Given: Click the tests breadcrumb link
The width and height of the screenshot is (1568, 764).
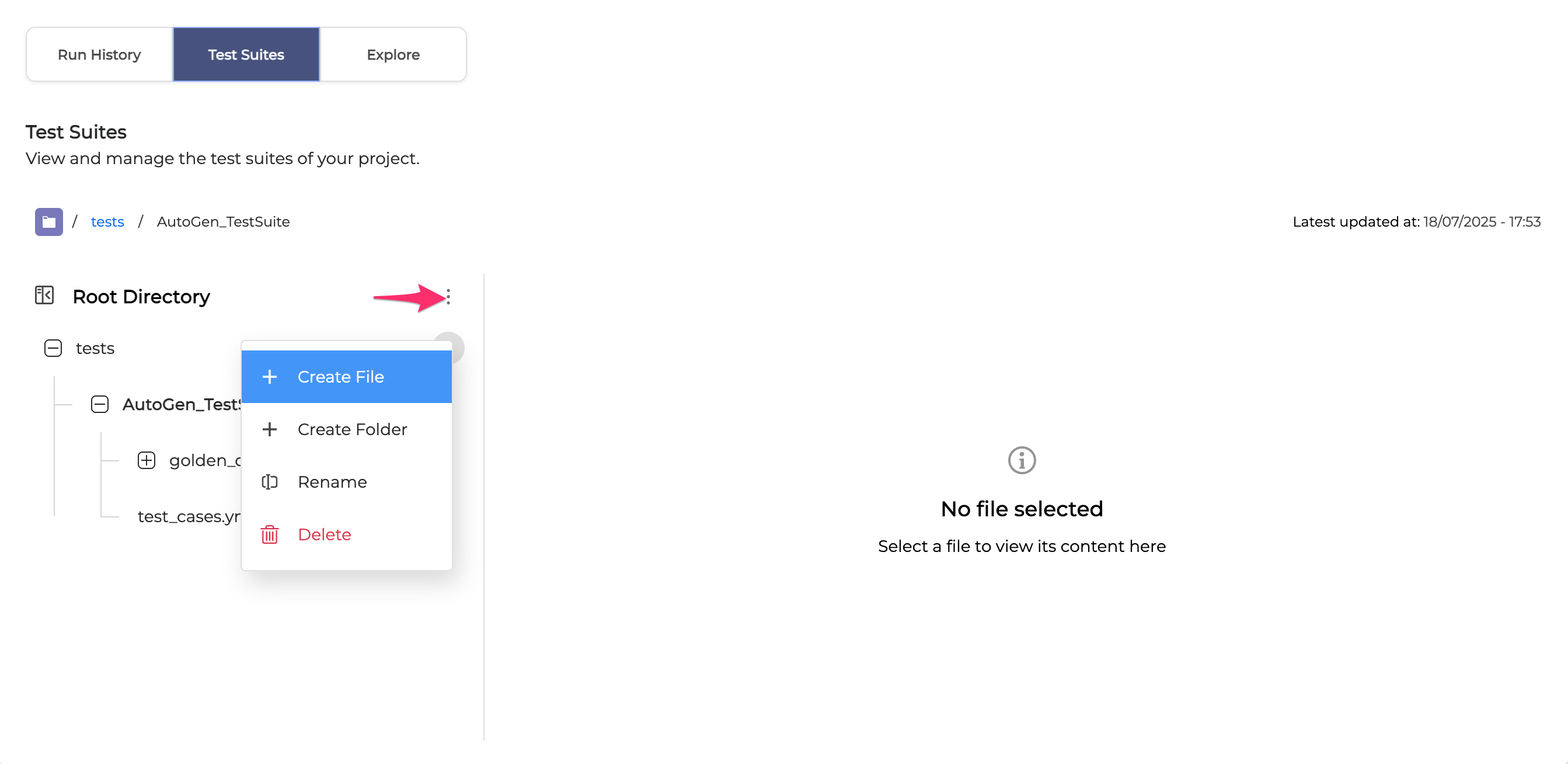Looking at the screenshot, I should [107, 222].
